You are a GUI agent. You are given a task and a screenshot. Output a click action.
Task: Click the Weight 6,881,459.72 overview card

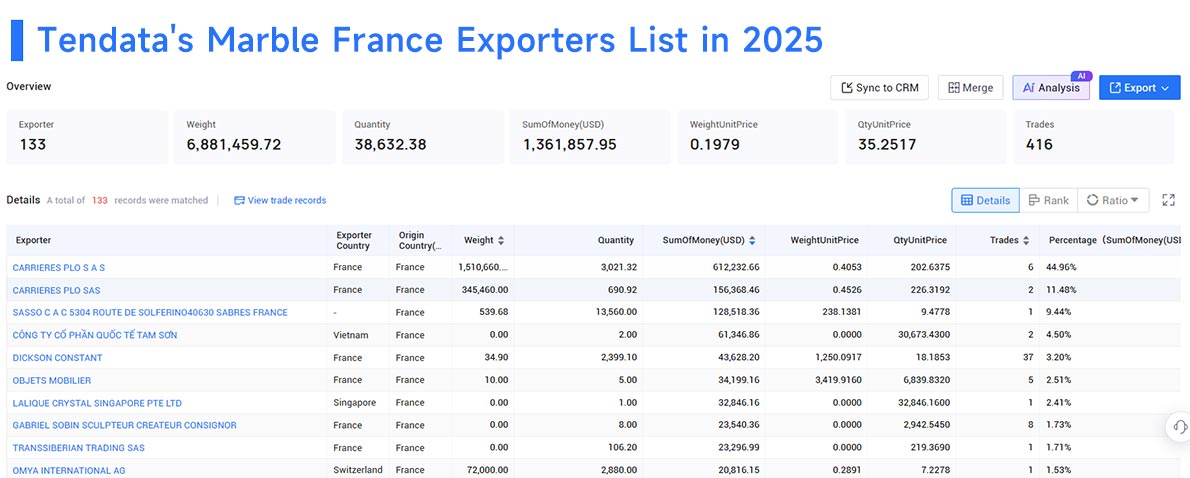tap(255, 137)
